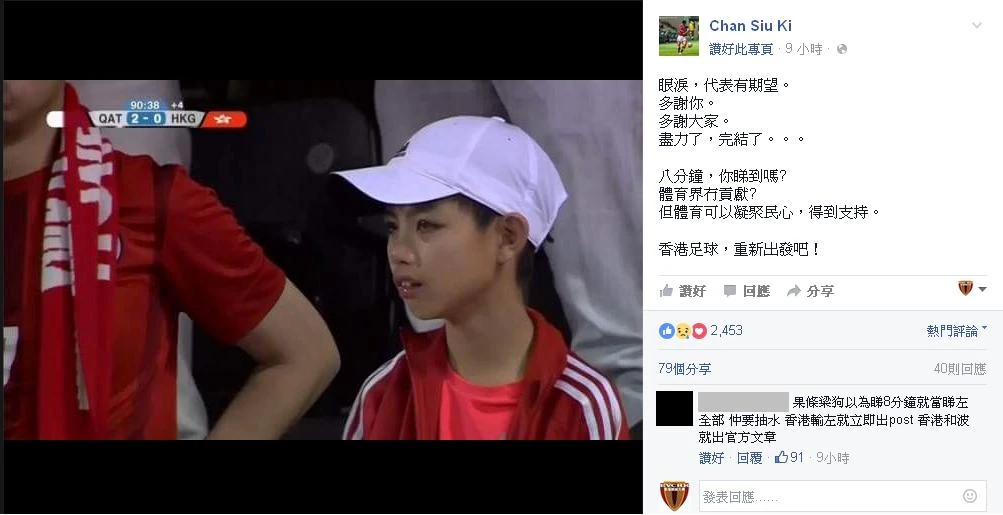Open the 2,453 reactions count list
1003x515 pixels.
tap(726, 331)
